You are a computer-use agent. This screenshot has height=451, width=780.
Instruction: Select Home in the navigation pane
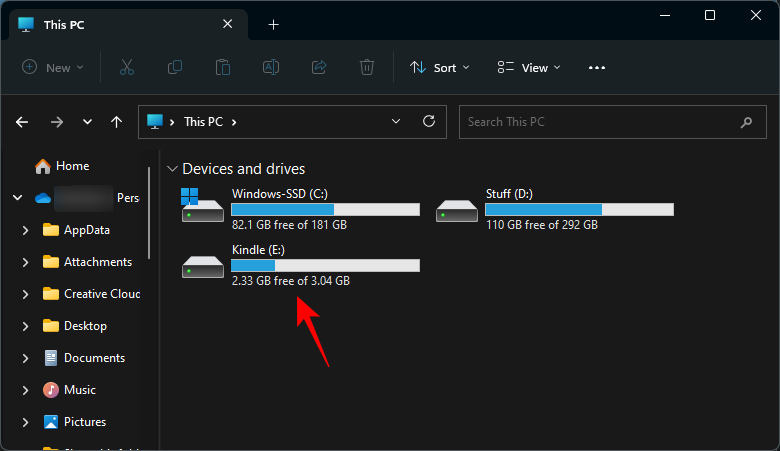(x=72, y=166)
